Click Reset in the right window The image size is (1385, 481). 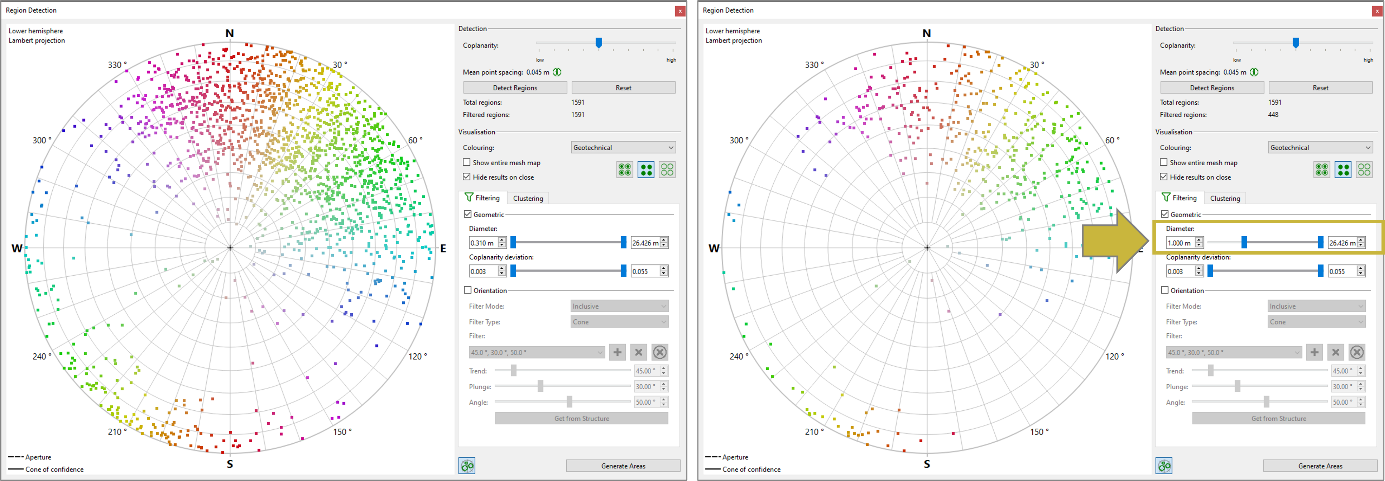(x=1320, y=88)
